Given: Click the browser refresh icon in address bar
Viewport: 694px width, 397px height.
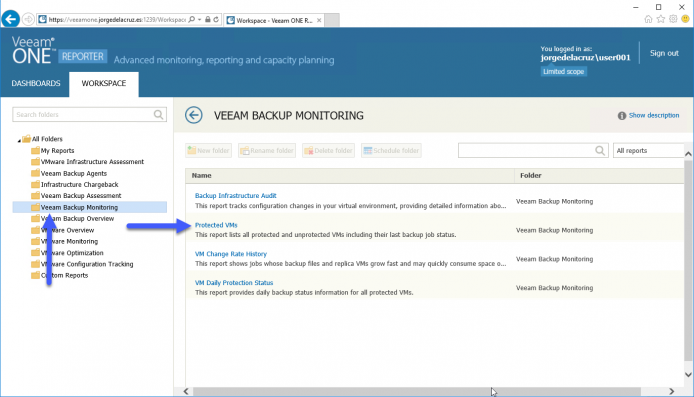Looking at the screenshot, I should (x=216, y=19).
